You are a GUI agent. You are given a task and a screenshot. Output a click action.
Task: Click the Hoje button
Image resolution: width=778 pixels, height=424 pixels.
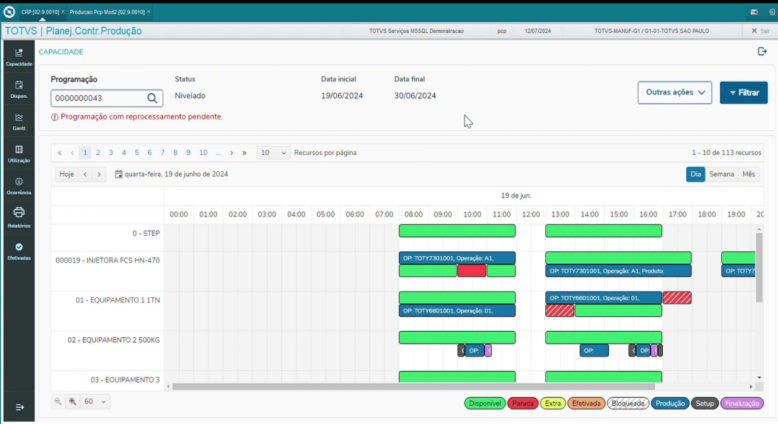tap(66, 174)
